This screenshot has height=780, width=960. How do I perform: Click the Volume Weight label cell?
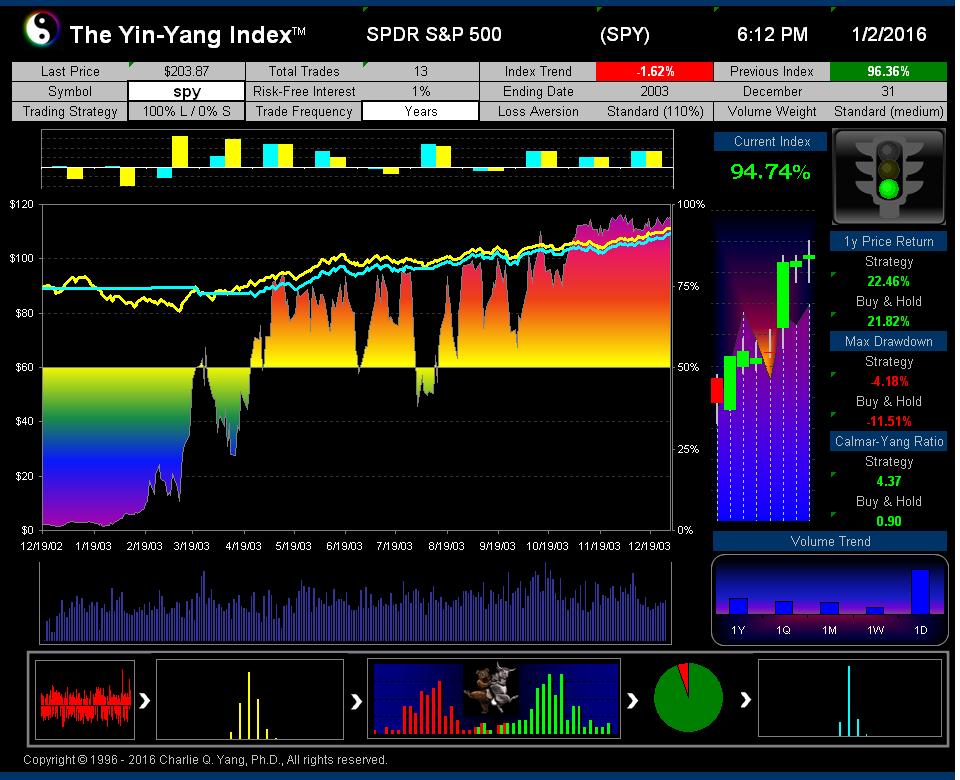772,111
